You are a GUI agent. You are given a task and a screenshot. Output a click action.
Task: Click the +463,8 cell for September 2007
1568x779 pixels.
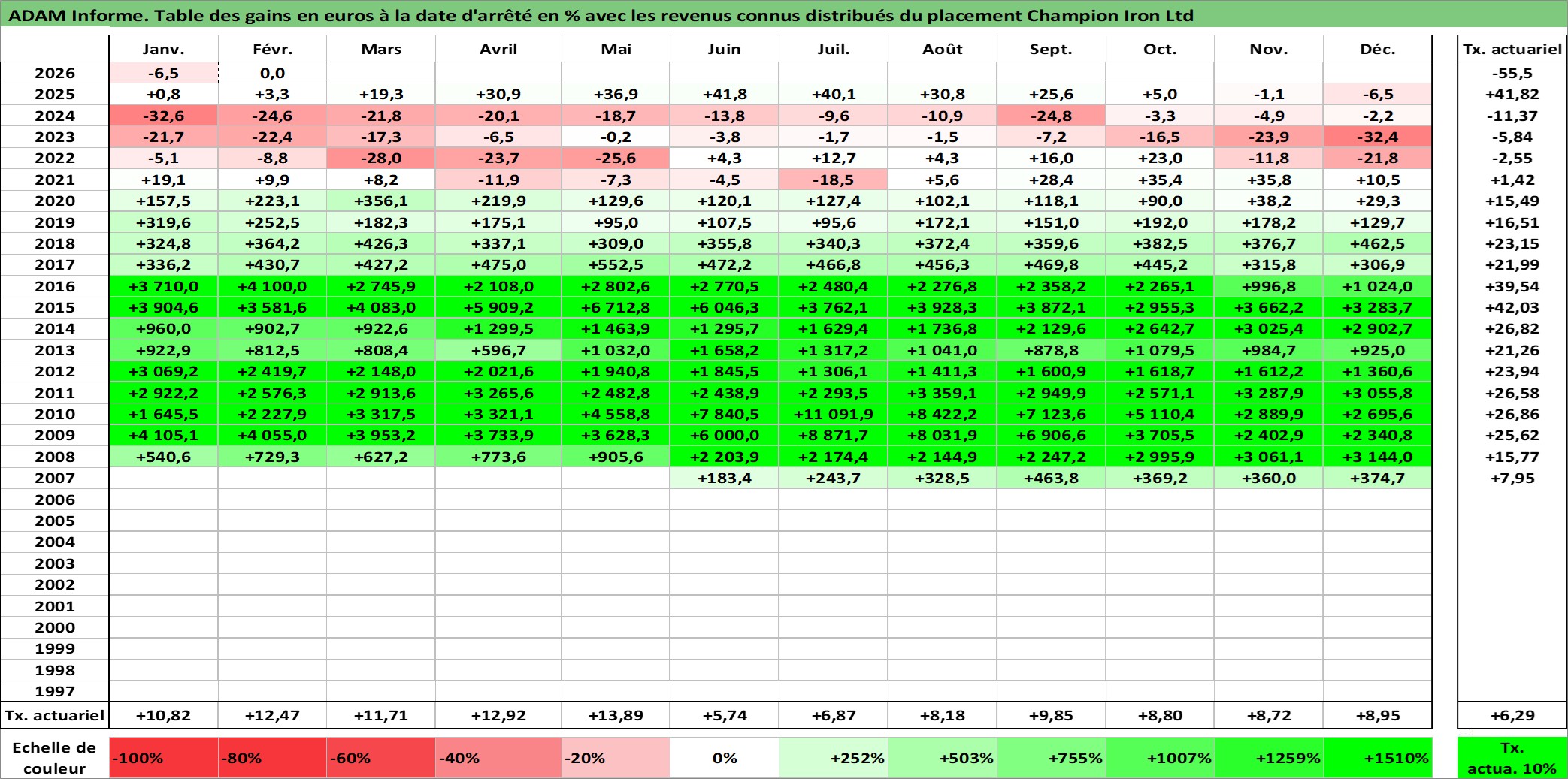click(1051, 478)
